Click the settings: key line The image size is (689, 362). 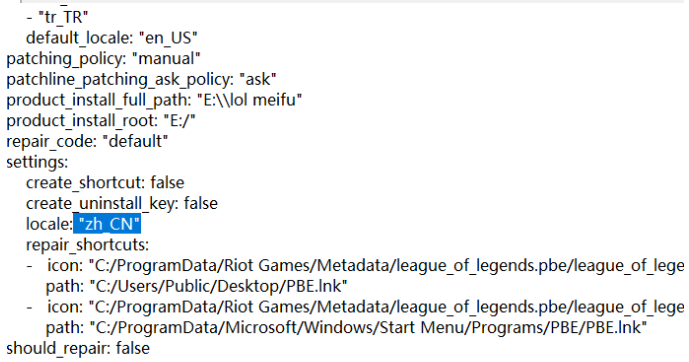pyautogui.click(x=37, y=162)
